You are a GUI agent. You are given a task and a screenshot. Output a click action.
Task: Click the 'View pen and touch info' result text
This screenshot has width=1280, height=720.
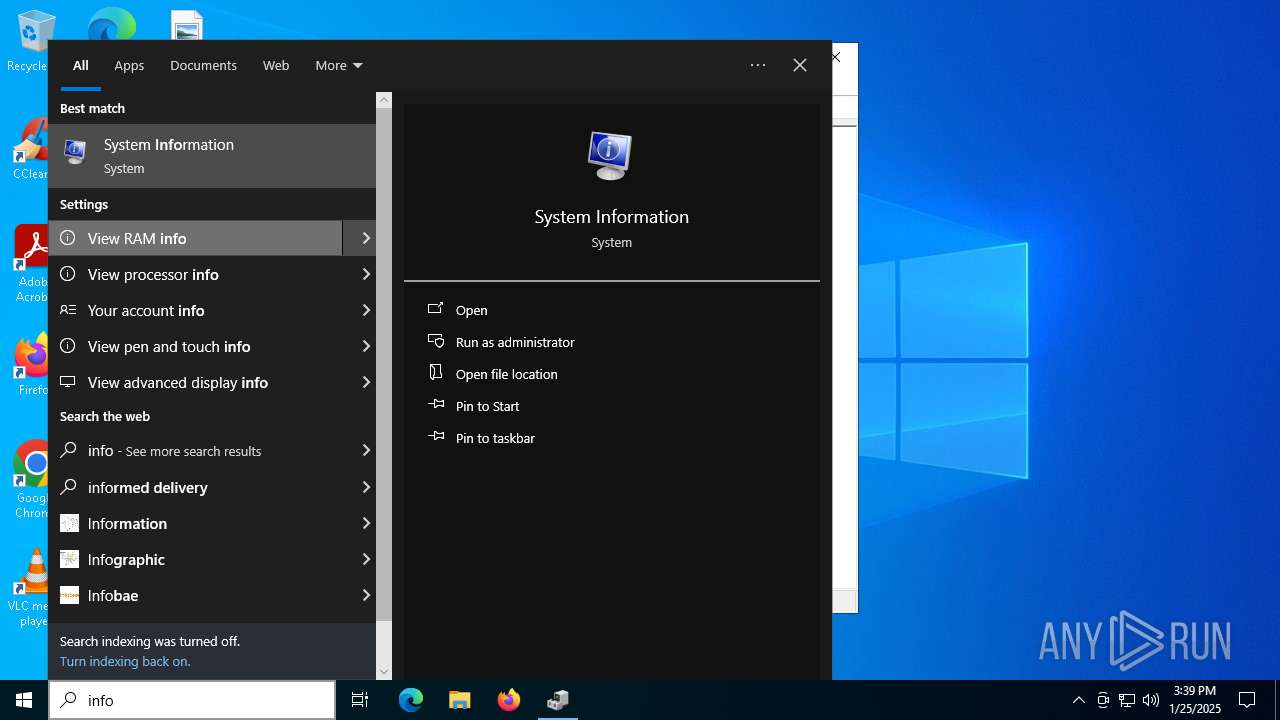[x=169, y=346]
